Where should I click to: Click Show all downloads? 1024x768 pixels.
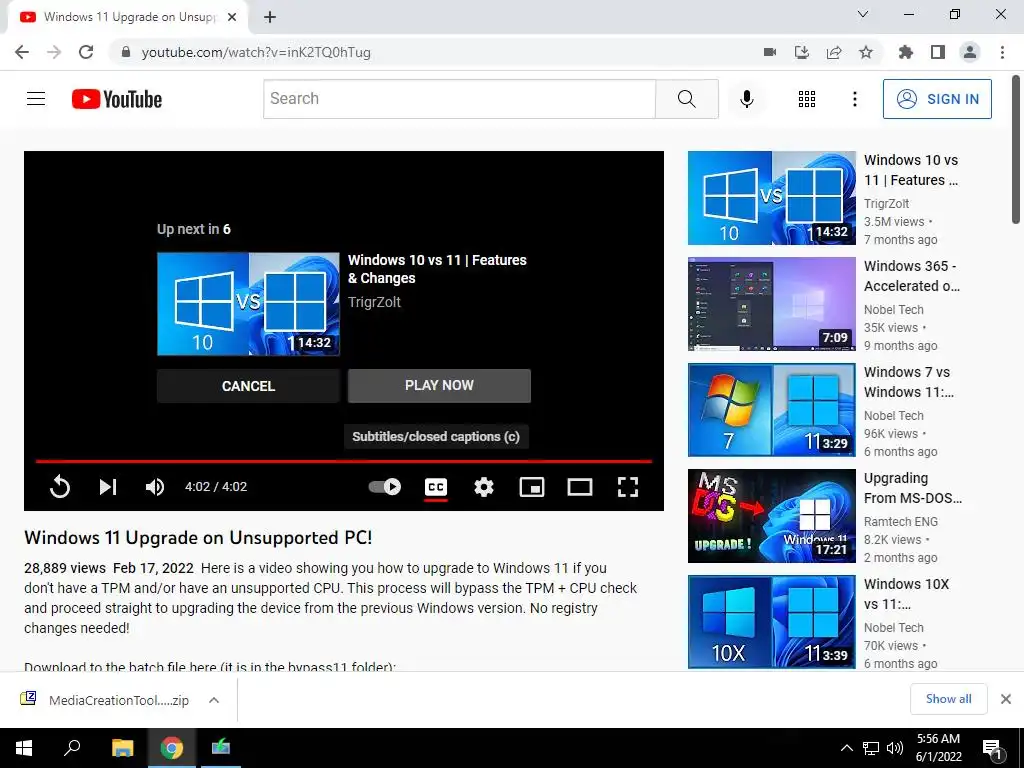(948, 699)
